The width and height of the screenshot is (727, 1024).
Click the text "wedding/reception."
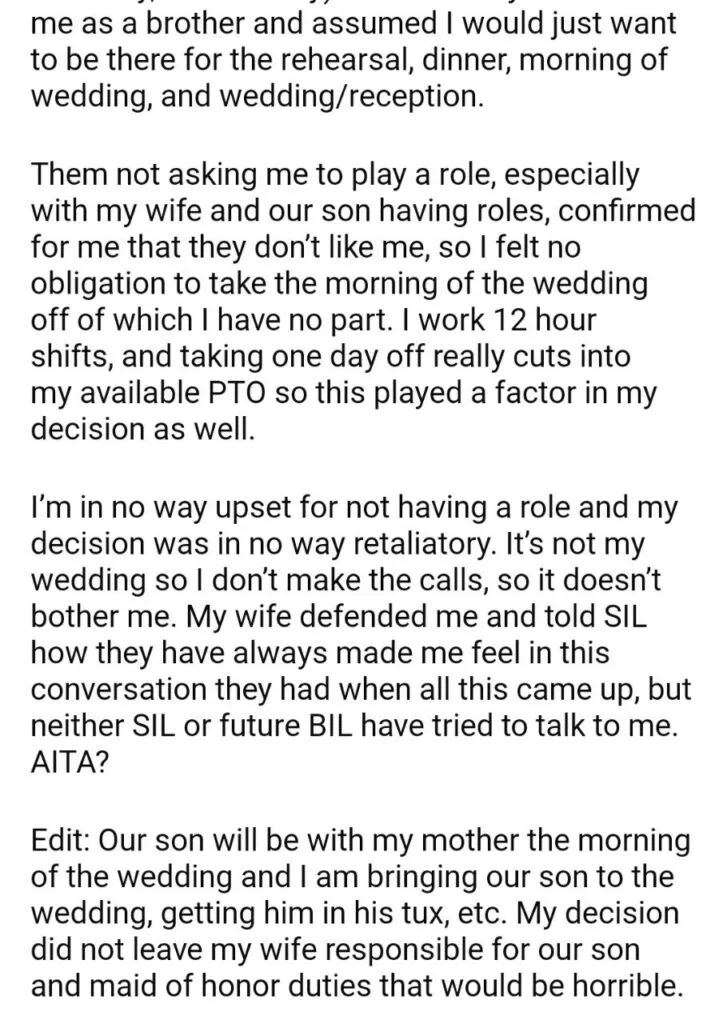[351, 97]
